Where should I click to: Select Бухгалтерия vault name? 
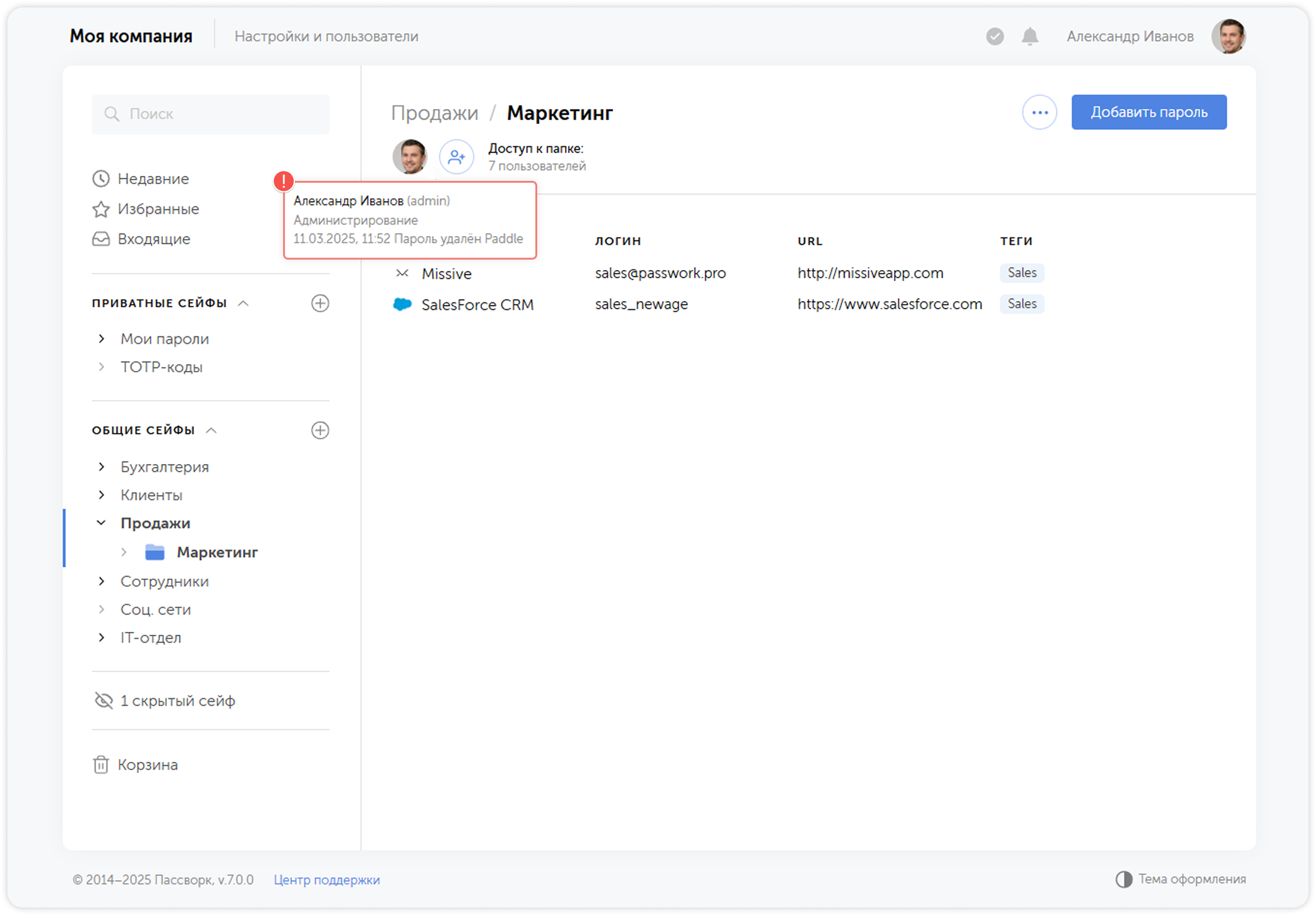tap(165, 467)
